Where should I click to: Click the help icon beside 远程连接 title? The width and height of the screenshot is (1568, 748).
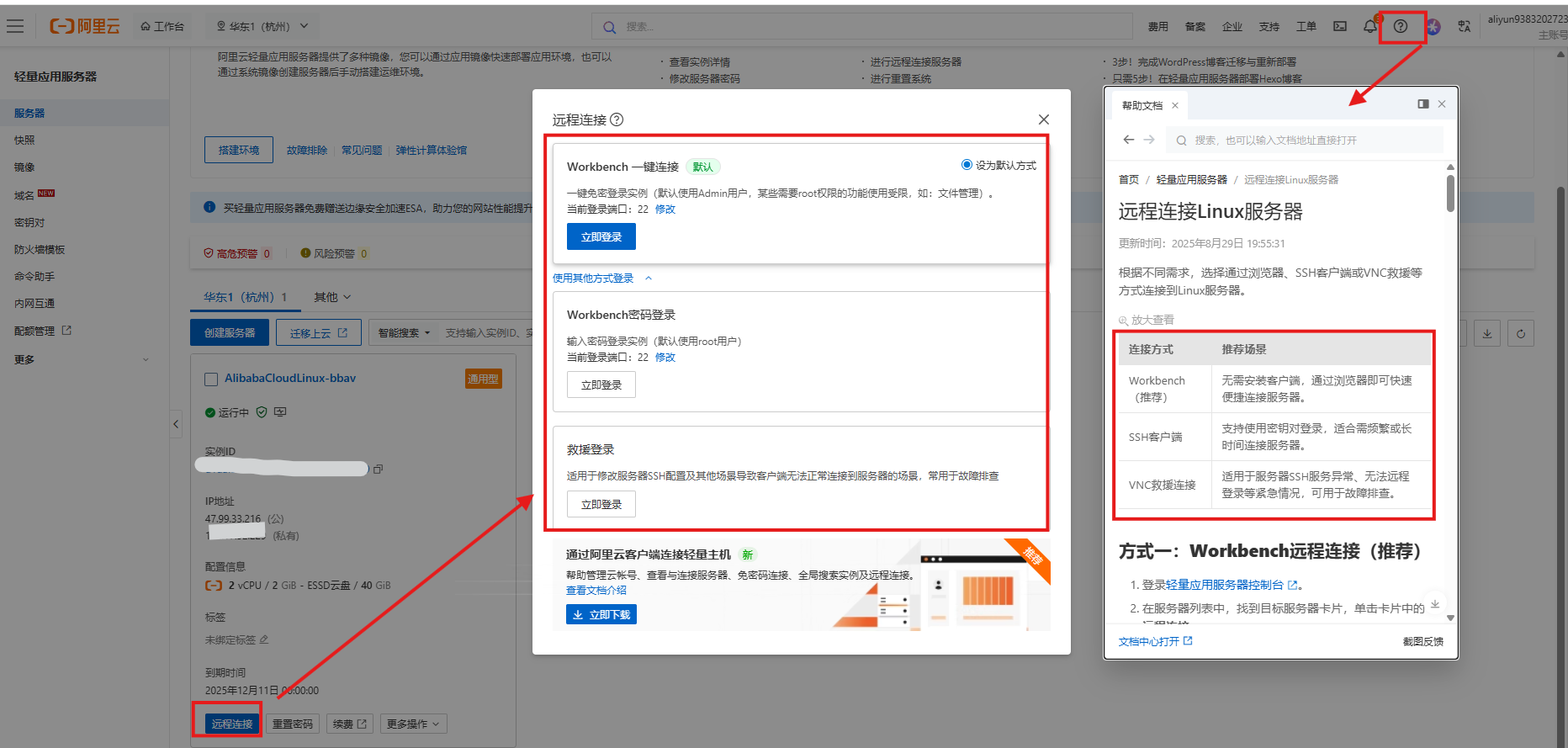click(617, 119)
